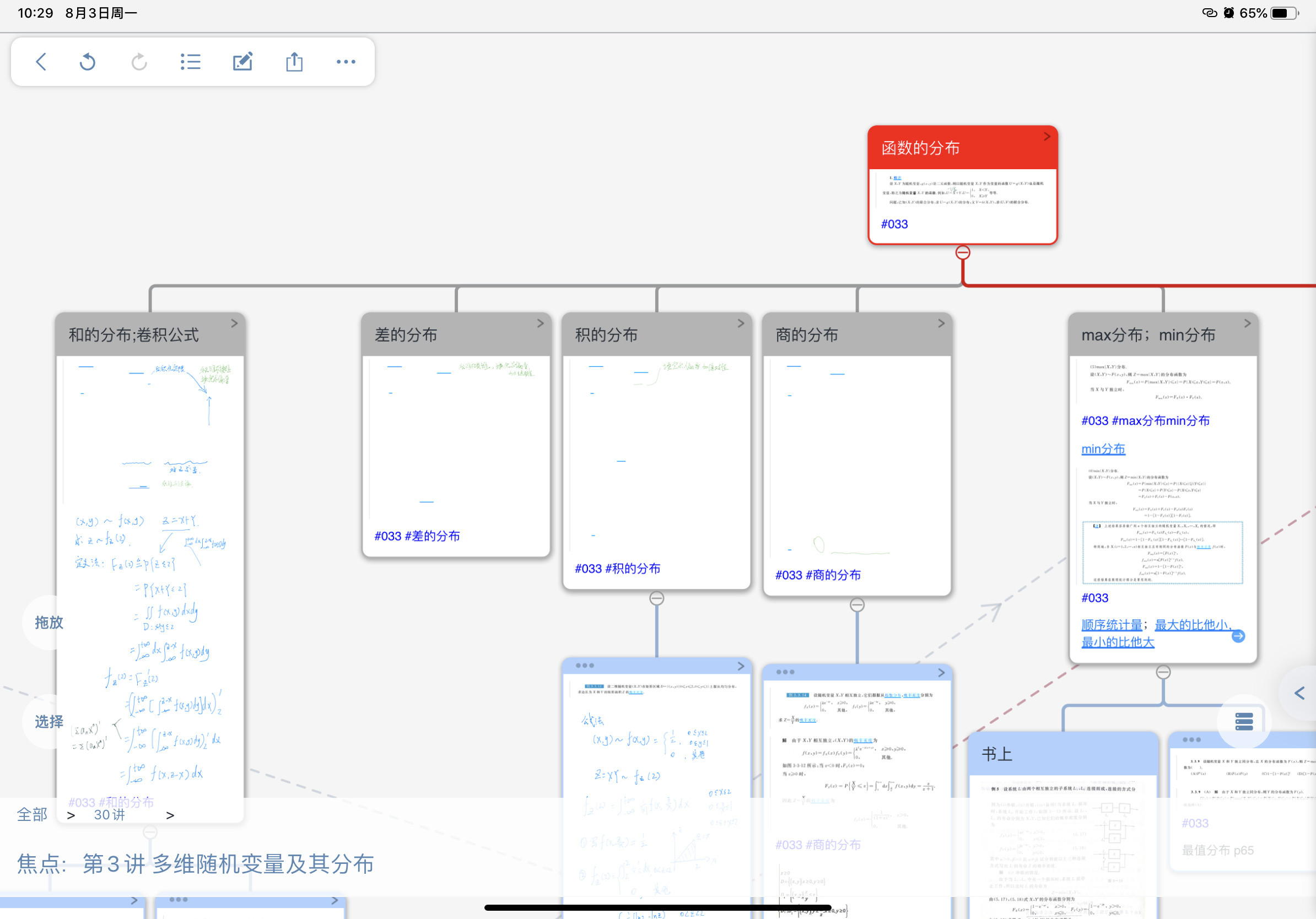Collapse children of 商的分布 card
The image size is (1316, 919).
click(857, 605)
